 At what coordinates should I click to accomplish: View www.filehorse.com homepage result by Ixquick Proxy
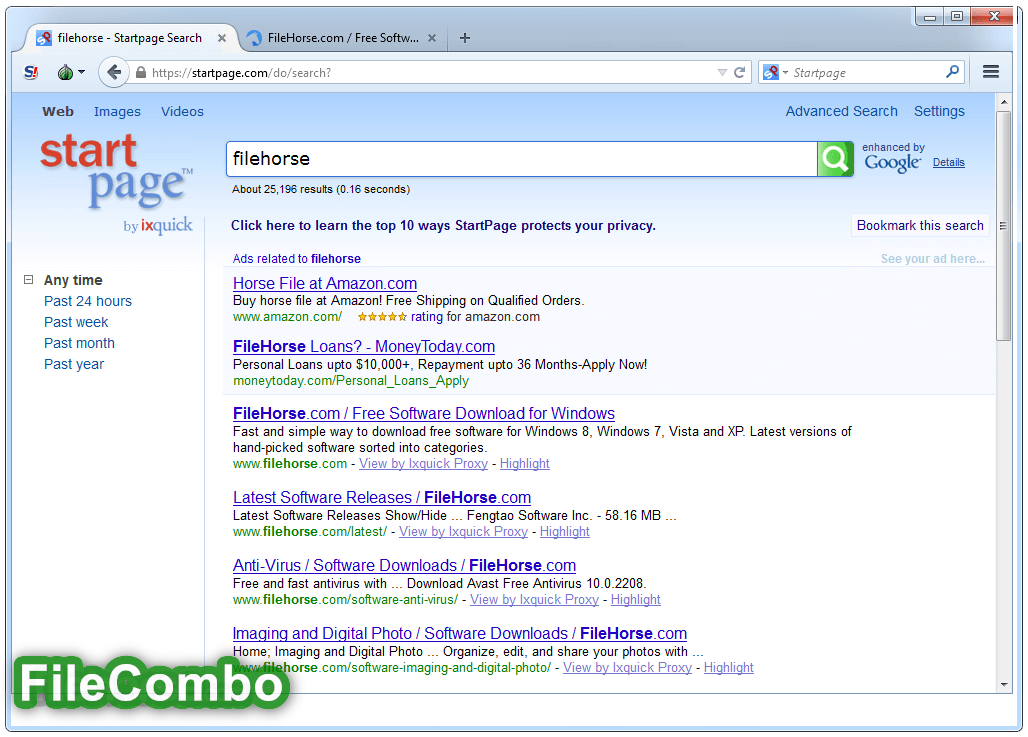click(424, 464)
